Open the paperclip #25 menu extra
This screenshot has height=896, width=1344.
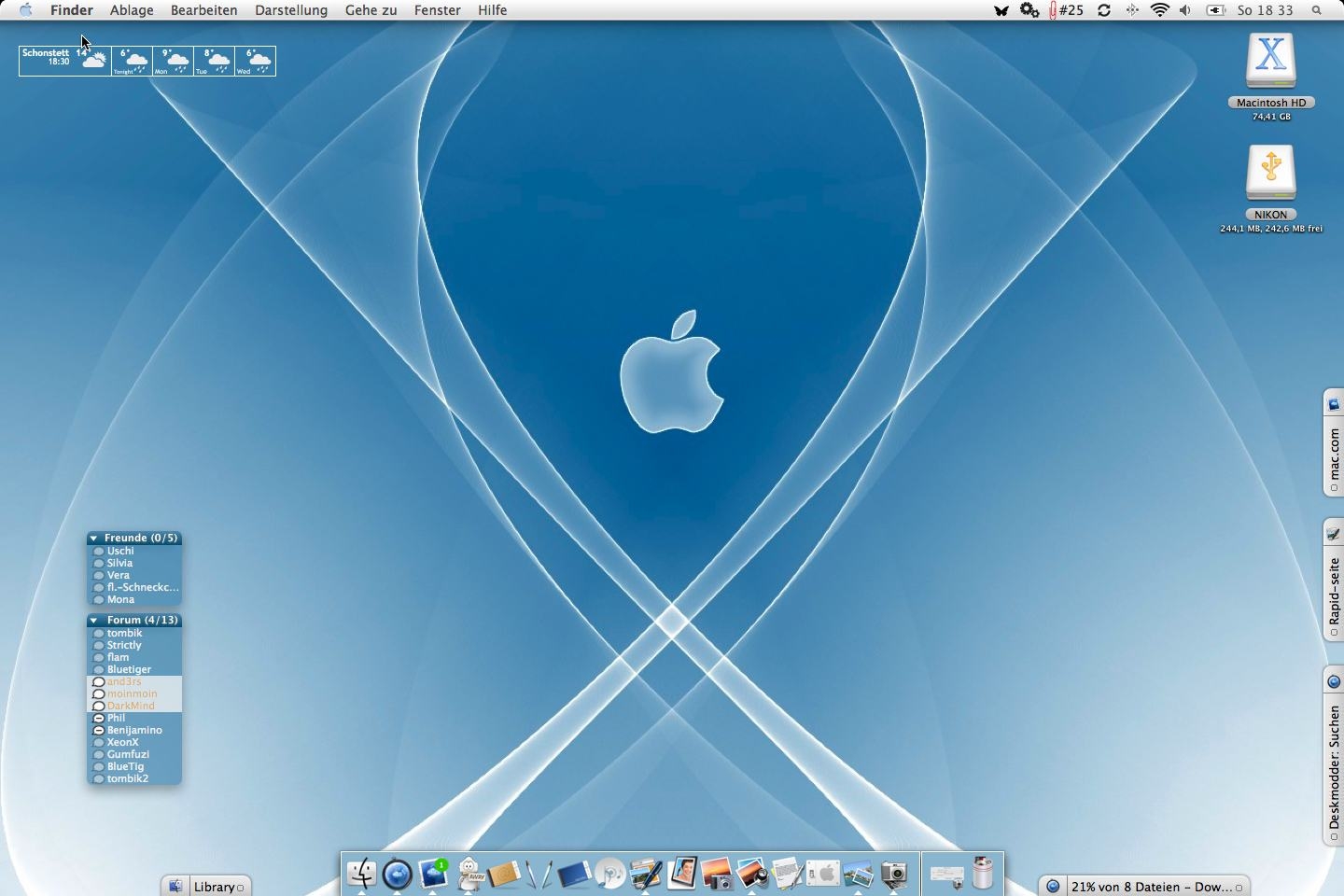[x=1067, y=10]
